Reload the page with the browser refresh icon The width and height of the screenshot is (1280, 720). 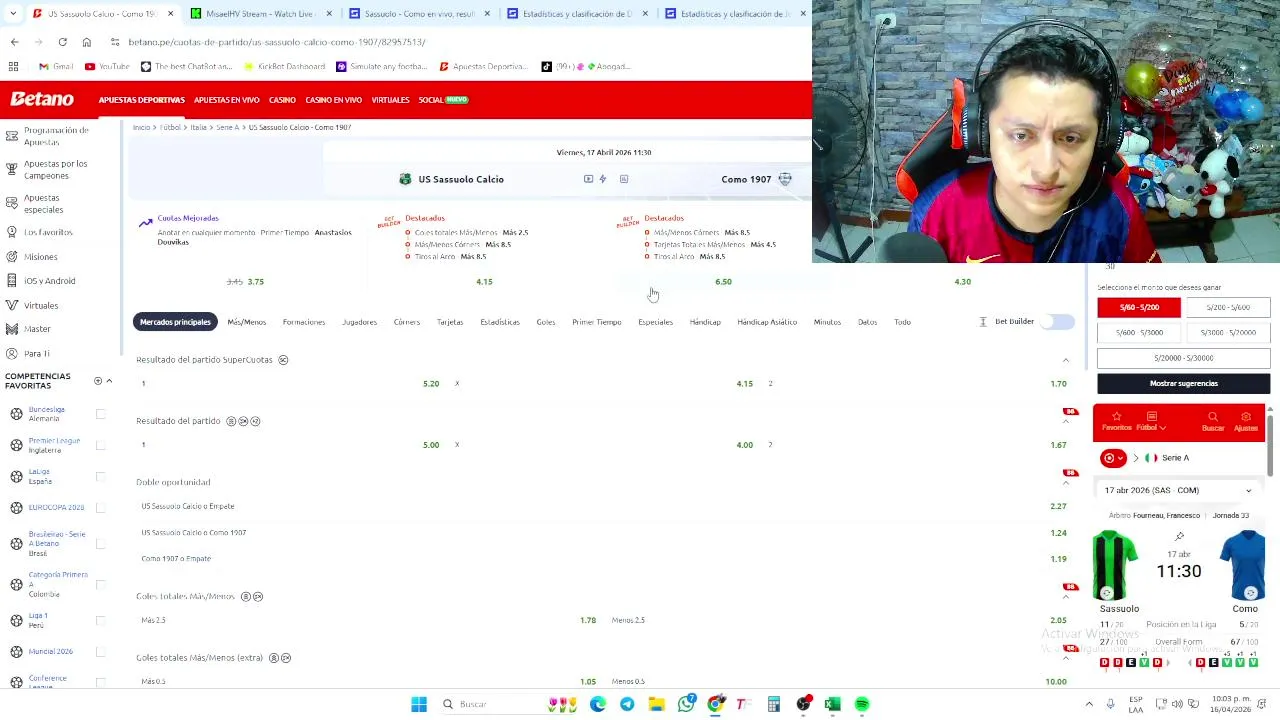(x=62, y=42)
